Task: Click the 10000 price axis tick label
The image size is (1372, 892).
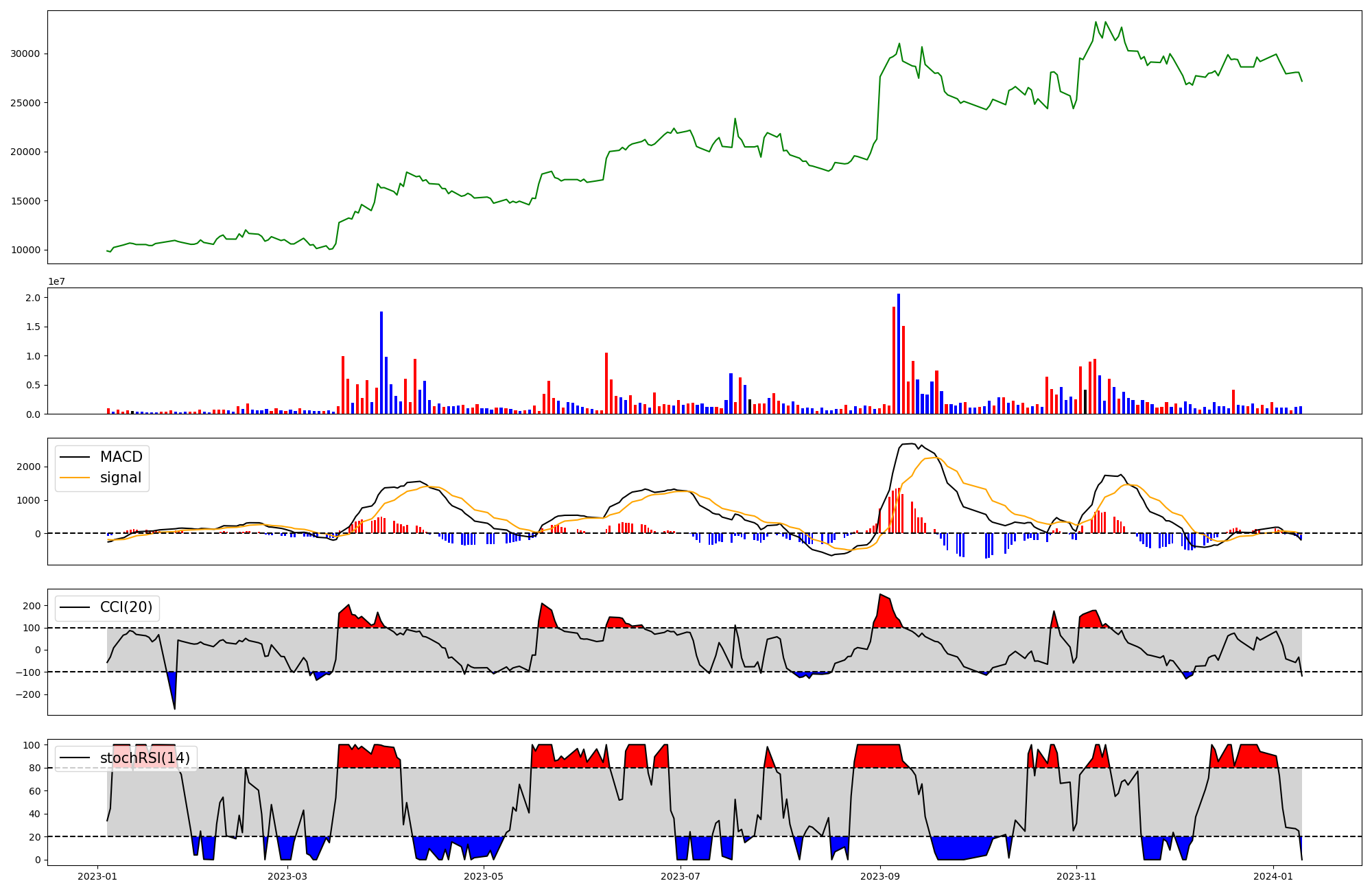Action: pyautogui.click(x=25, y=250)
